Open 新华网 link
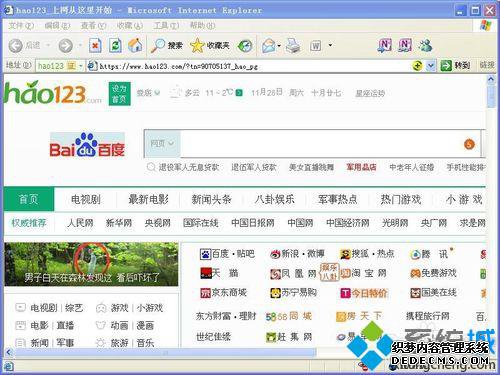Viewport: 500px width, 375px height. (x=119, y=223)
